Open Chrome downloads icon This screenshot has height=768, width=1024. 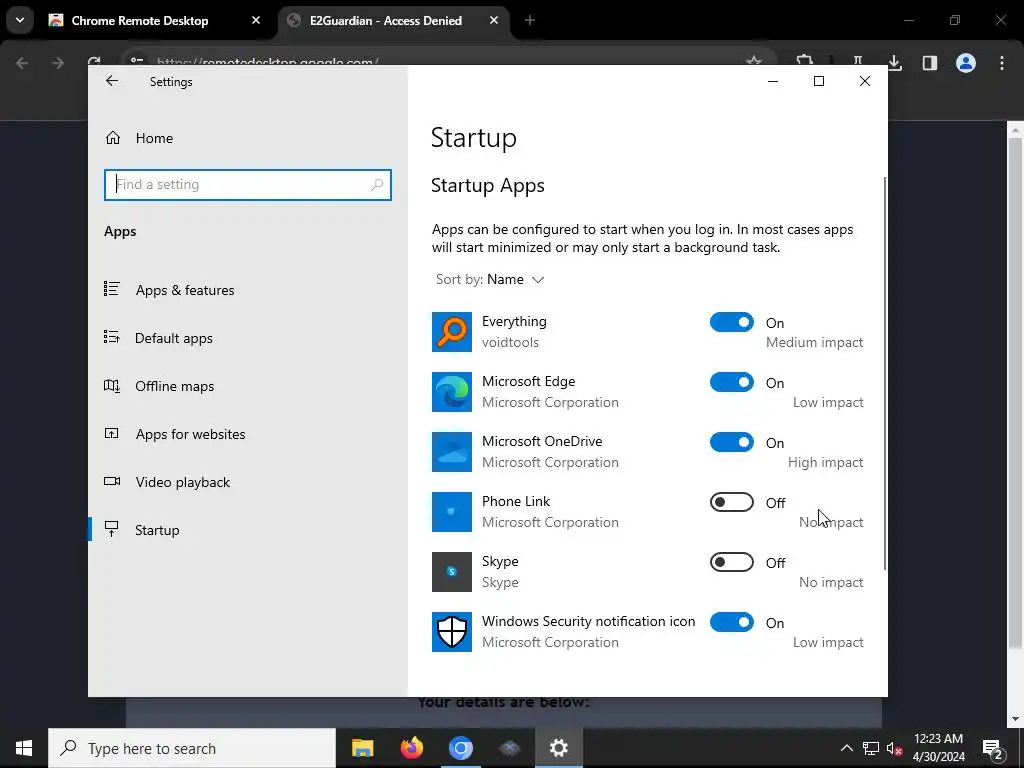(x=895, y=63)
